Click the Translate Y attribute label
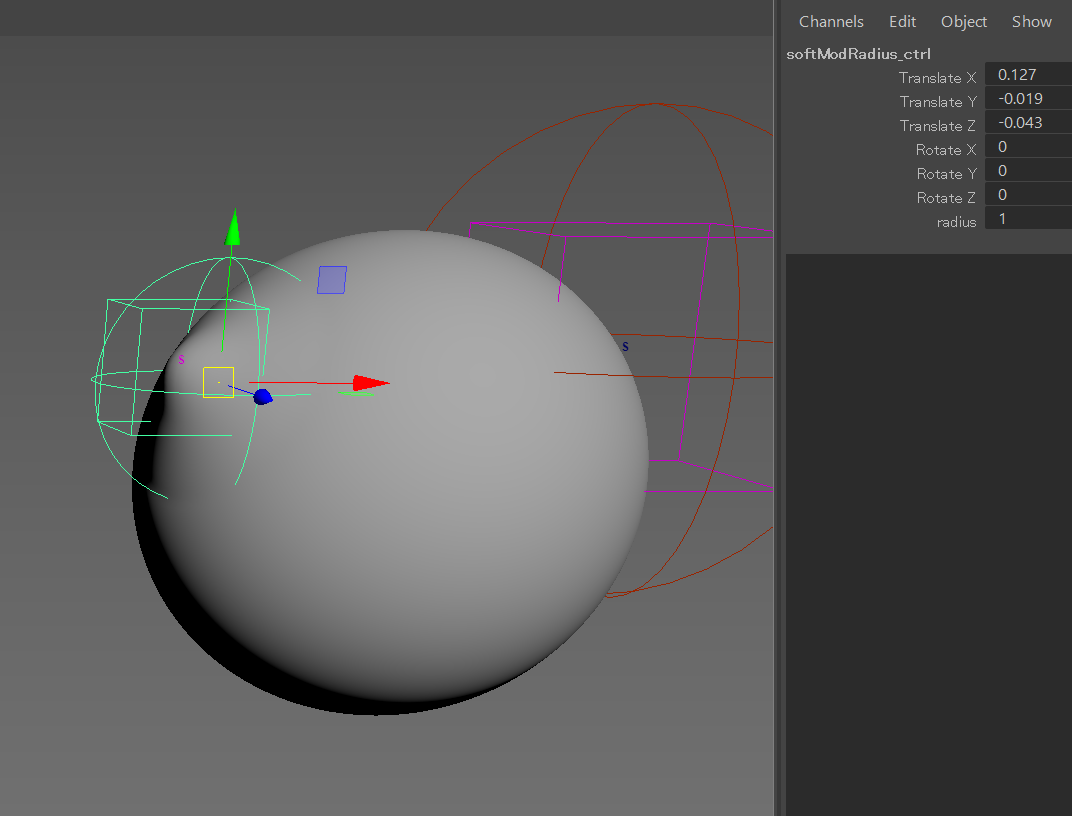 (938, 102)
